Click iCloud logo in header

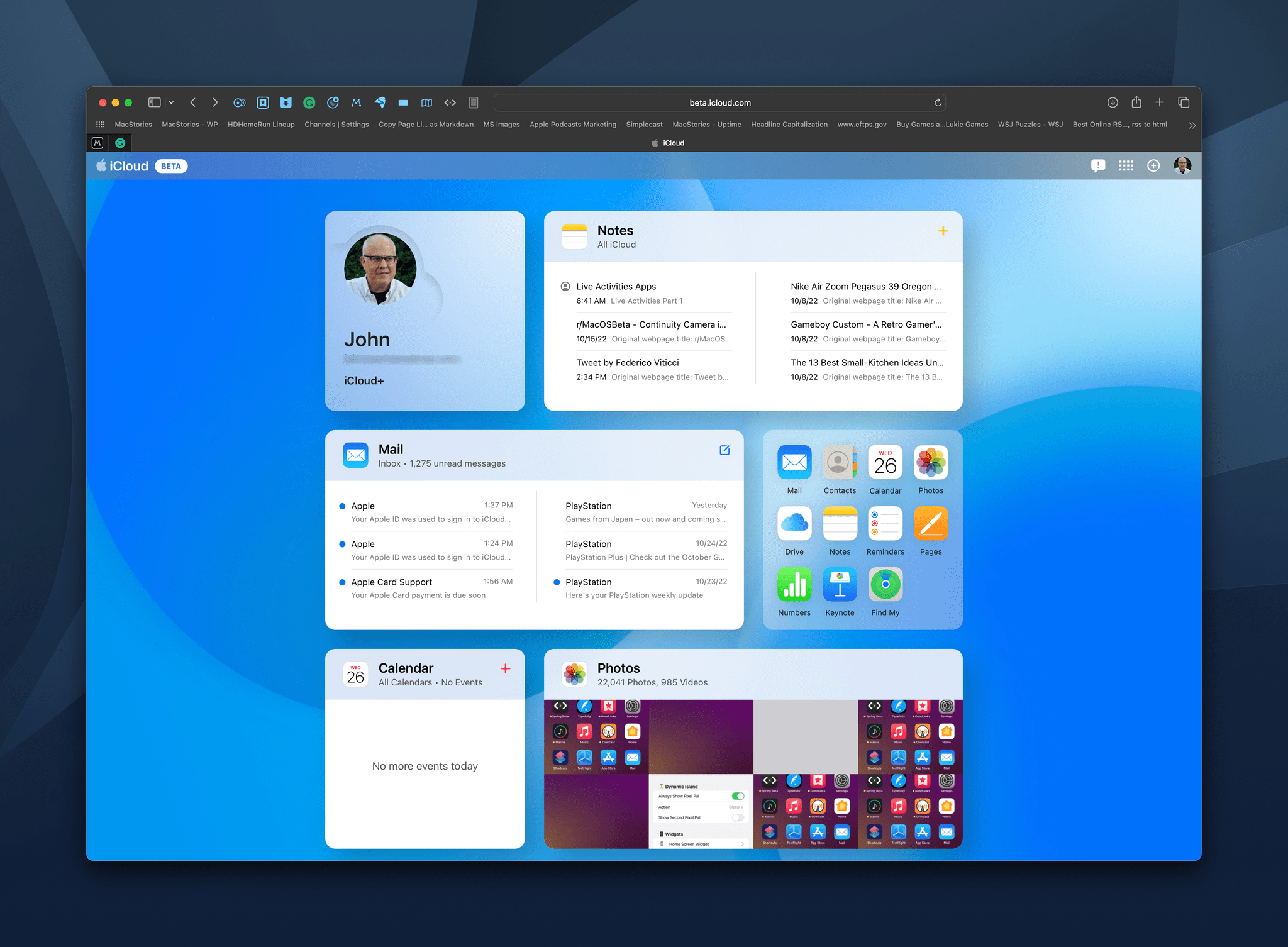coord(122,166)
